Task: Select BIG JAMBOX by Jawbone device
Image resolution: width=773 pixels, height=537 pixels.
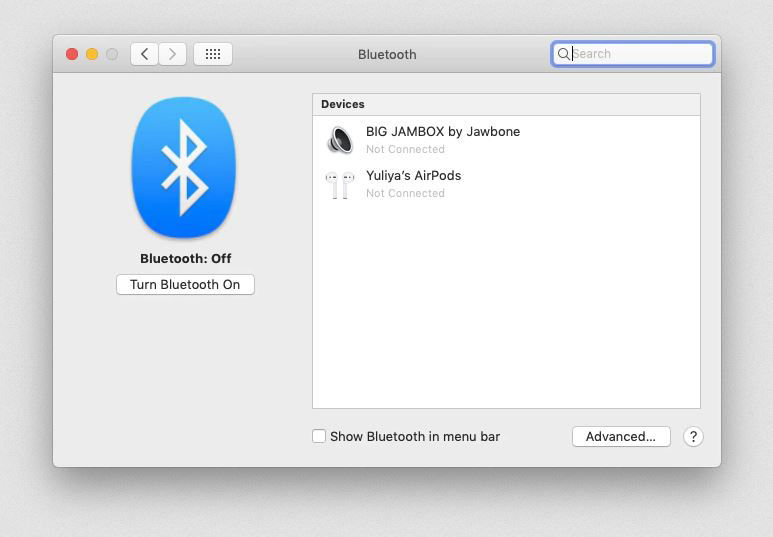Action: (x=506, y=140)
